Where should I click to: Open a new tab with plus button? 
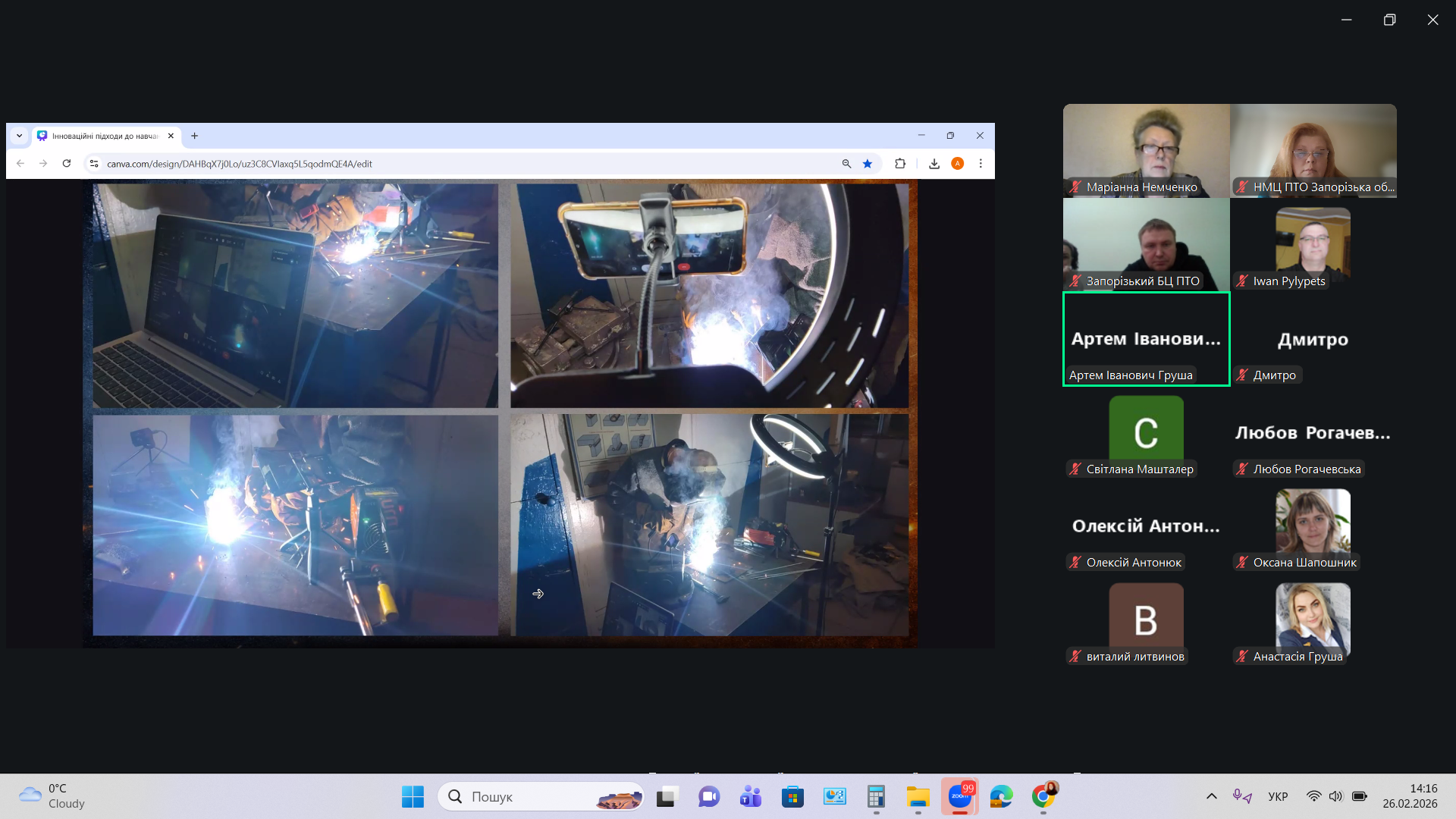(195, 136)
